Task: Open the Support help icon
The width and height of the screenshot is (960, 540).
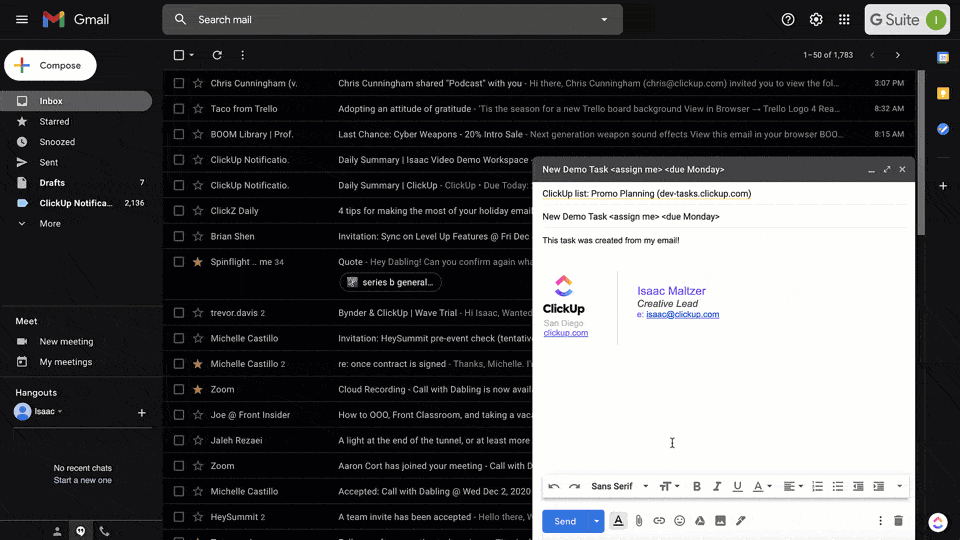Action: (788, 20)
